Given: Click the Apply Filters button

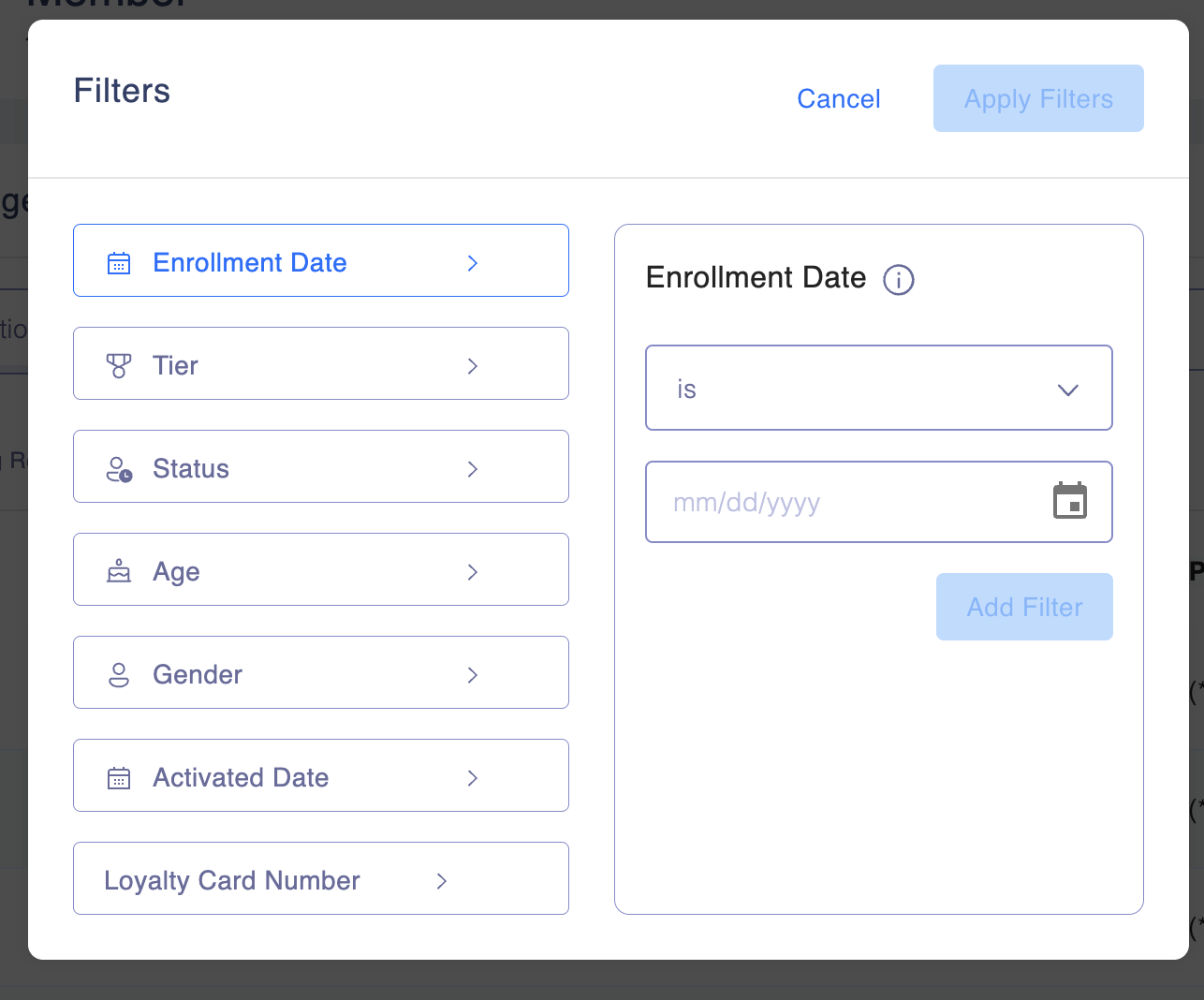Looking at the screenshot, I should (x=1038, y=98).
